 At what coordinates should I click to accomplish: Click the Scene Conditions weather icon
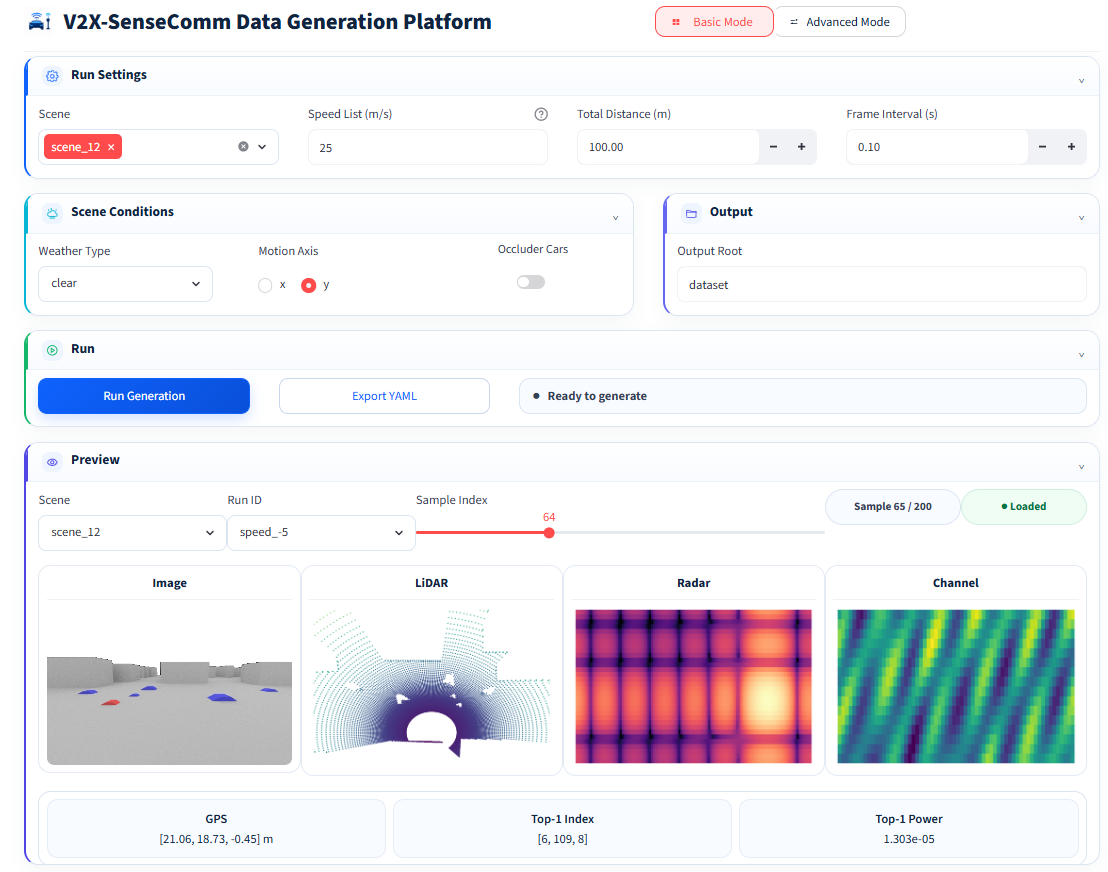(52, 213)
